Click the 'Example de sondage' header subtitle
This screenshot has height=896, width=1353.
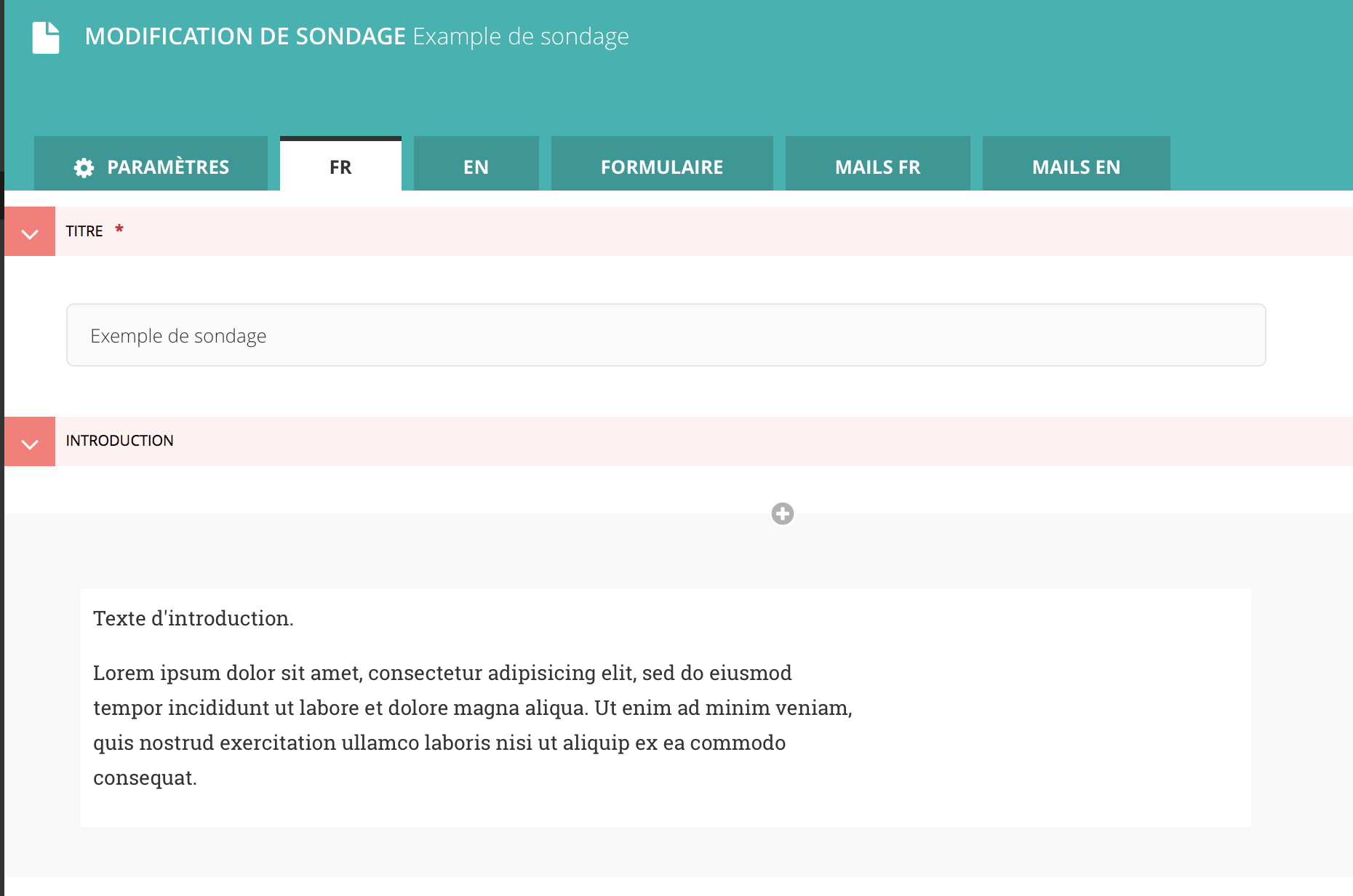click(x=521, y=36)
